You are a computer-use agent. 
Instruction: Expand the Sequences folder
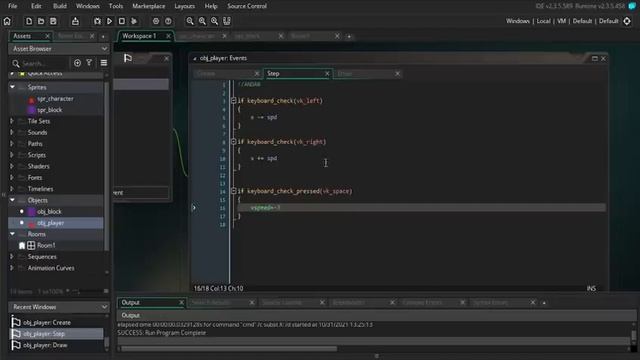click(12, 257)
